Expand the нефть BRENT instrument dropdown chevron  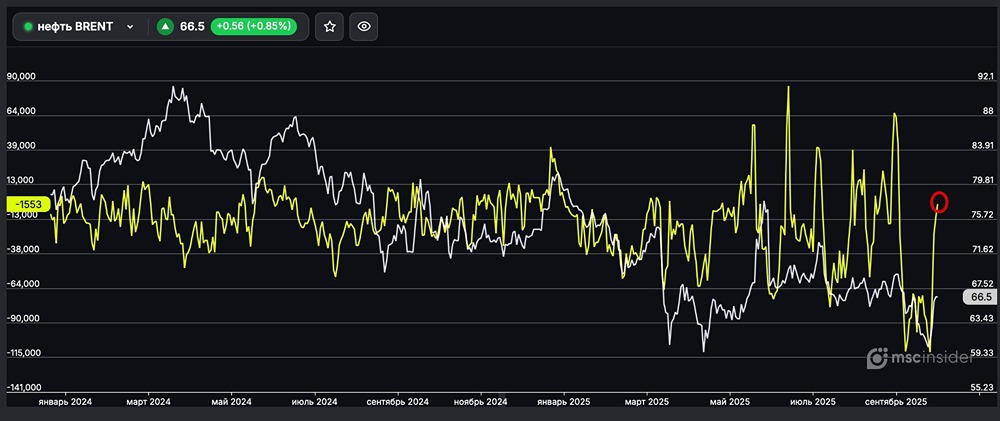click(x=130, y=27)
